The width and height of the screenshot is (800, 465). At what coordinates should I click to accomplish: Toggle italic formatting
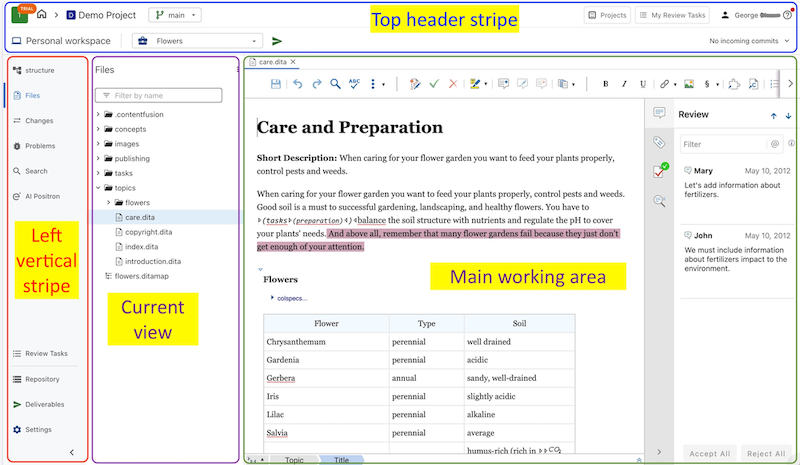tap(624, 84)
